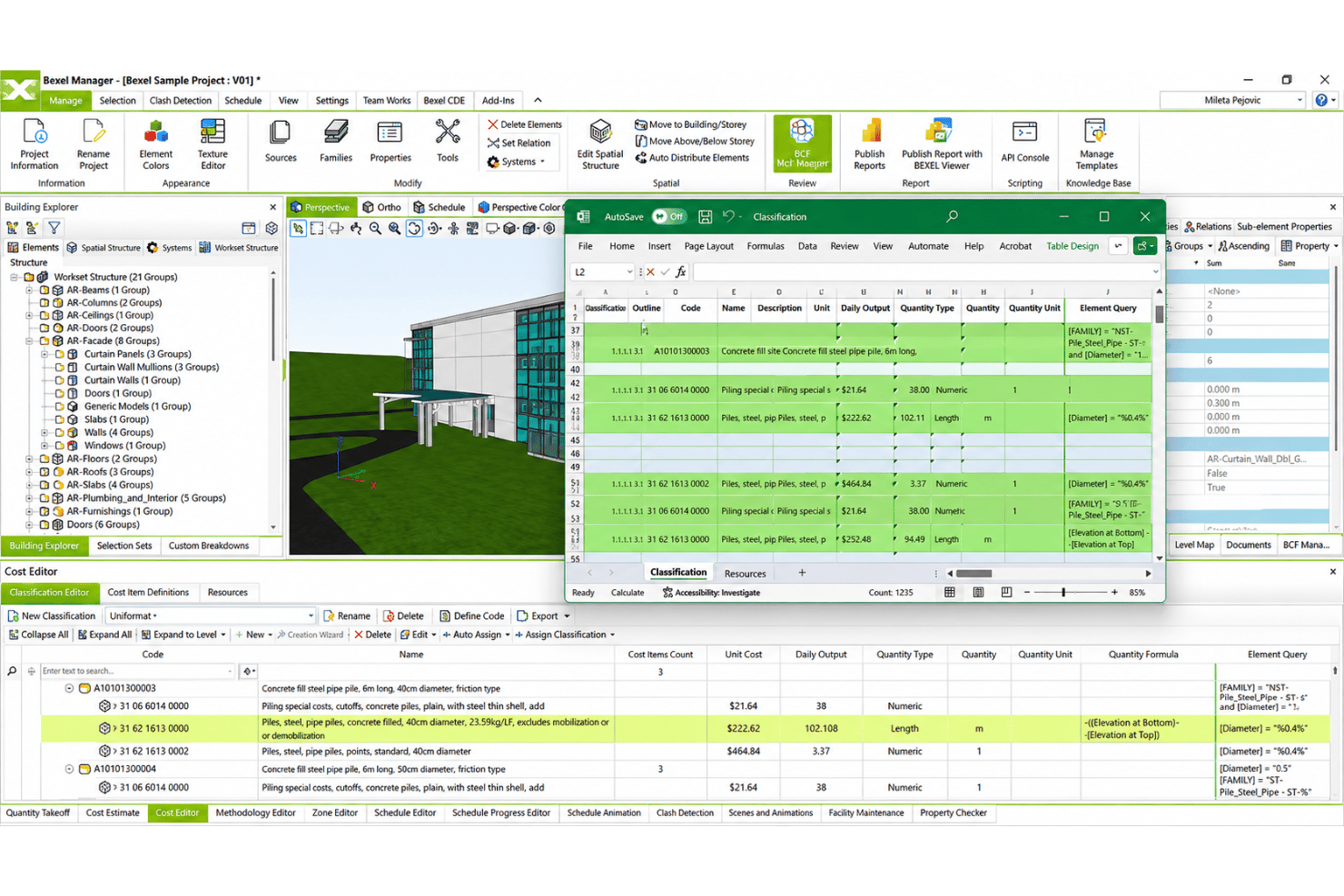Open the Cost Item Definitions tab
This screenshot has height=896, width=1344.
tap(148, 593)
